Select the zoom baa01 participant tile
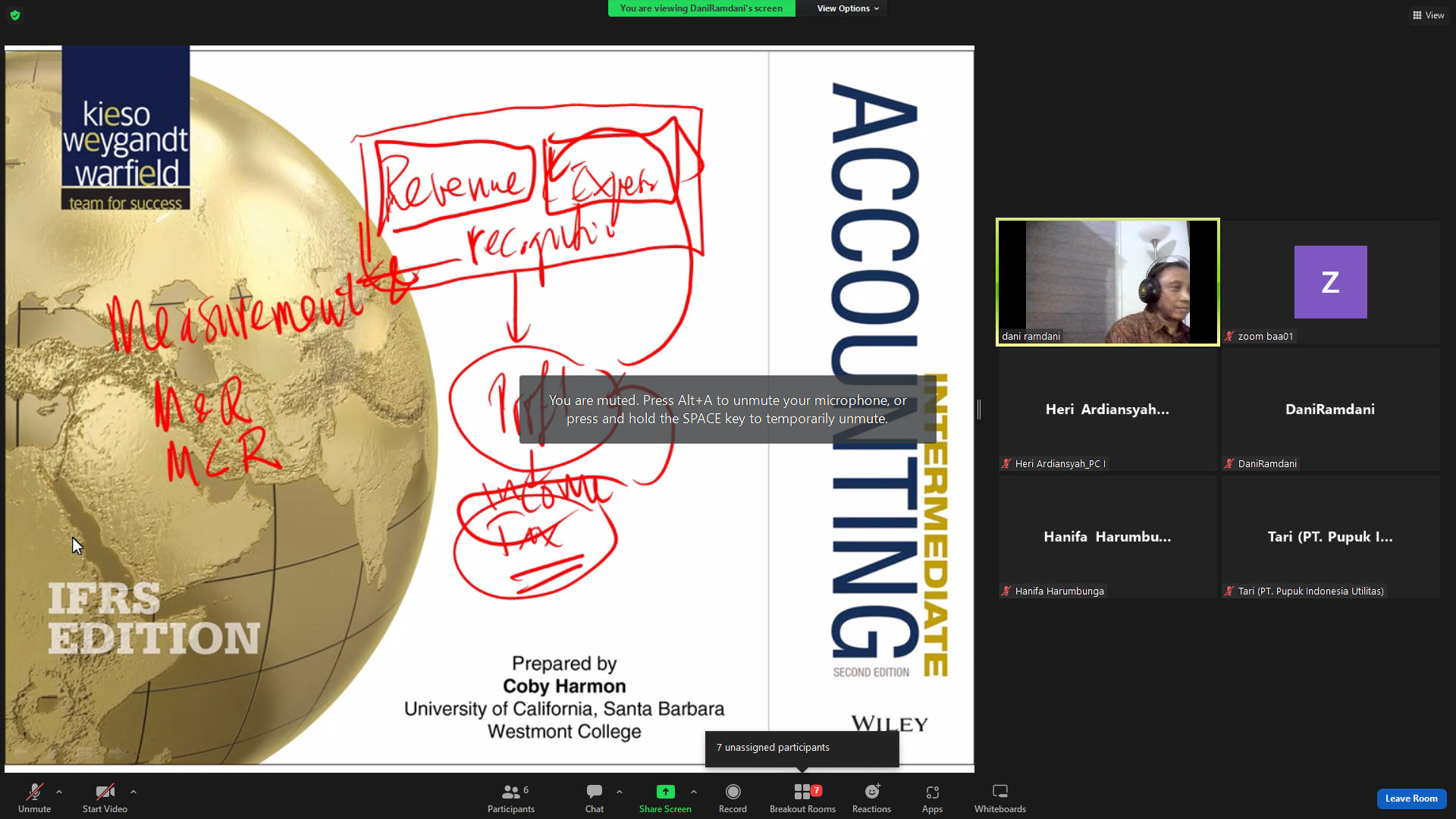This screenshot has width=1456, height=819. (1330, 282)
